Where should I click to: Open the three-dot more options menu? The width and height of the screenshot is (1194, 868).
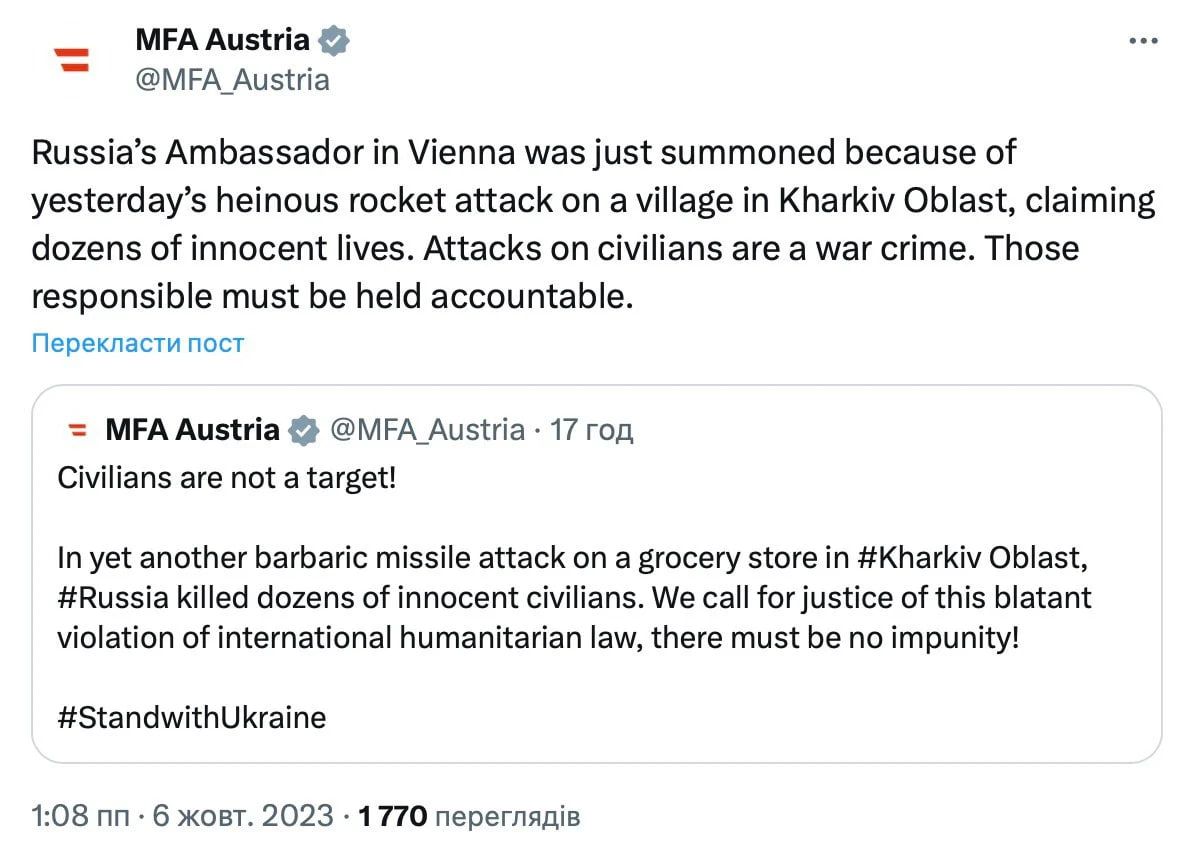[1143, 41]
